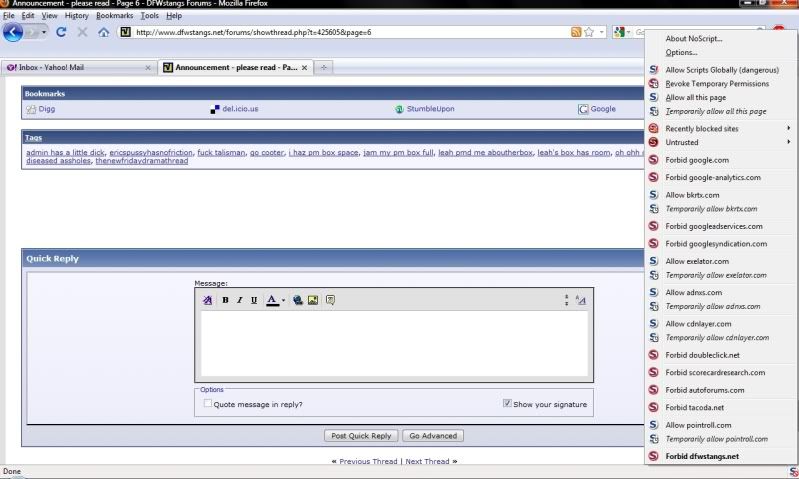Click the browser Back button
799x479 pixels.
(13, 32)
